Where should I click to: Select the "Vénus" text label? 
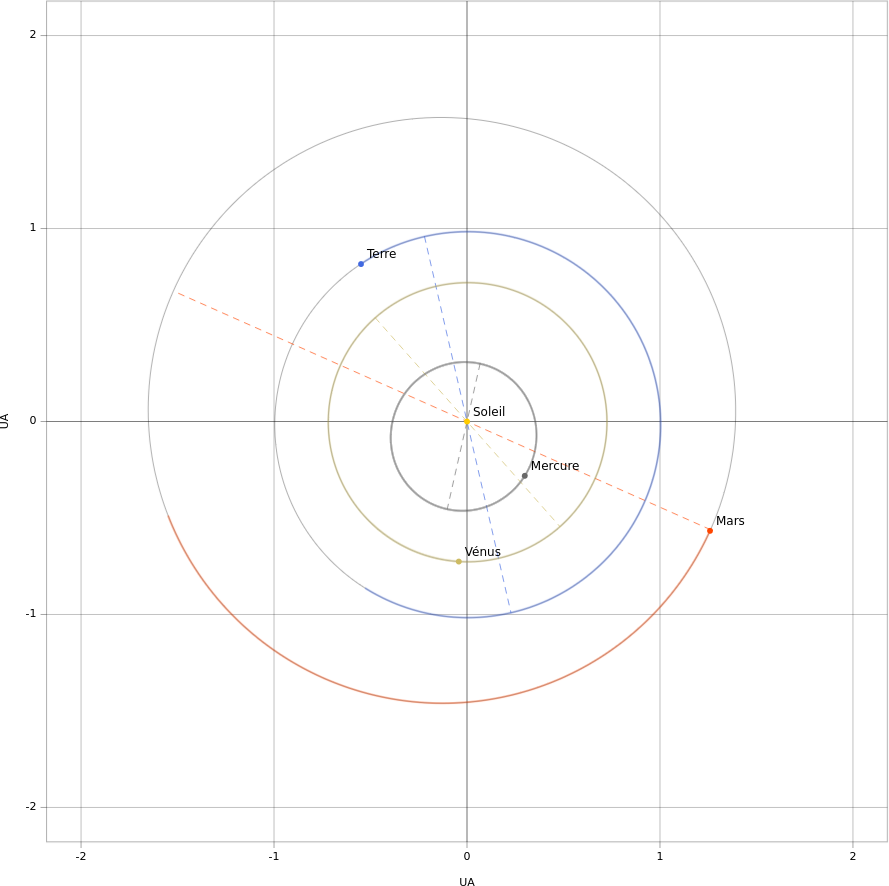coord(483,552)
